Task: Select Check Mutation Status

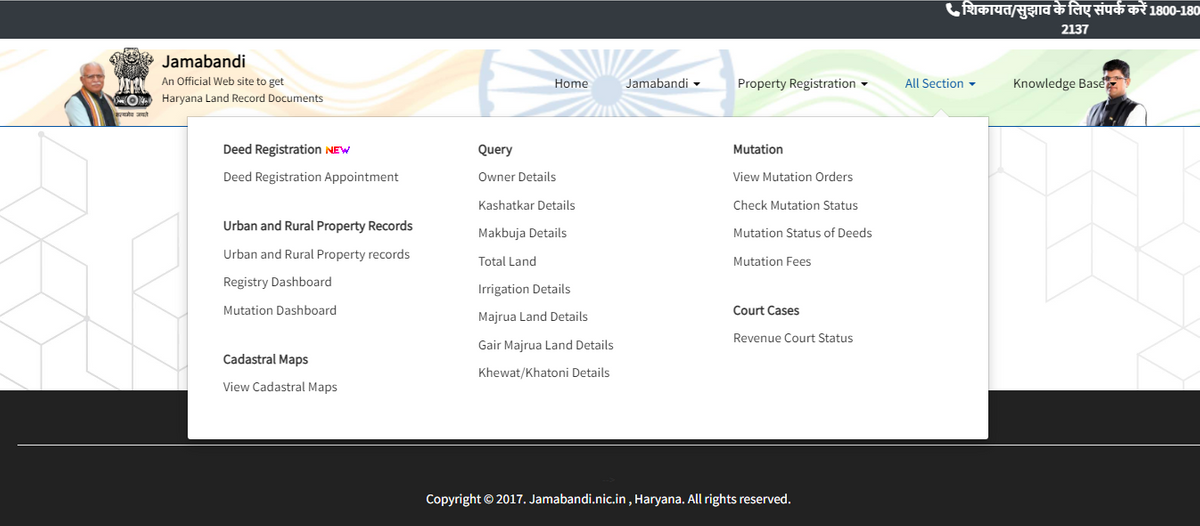Action: point(795,205)
